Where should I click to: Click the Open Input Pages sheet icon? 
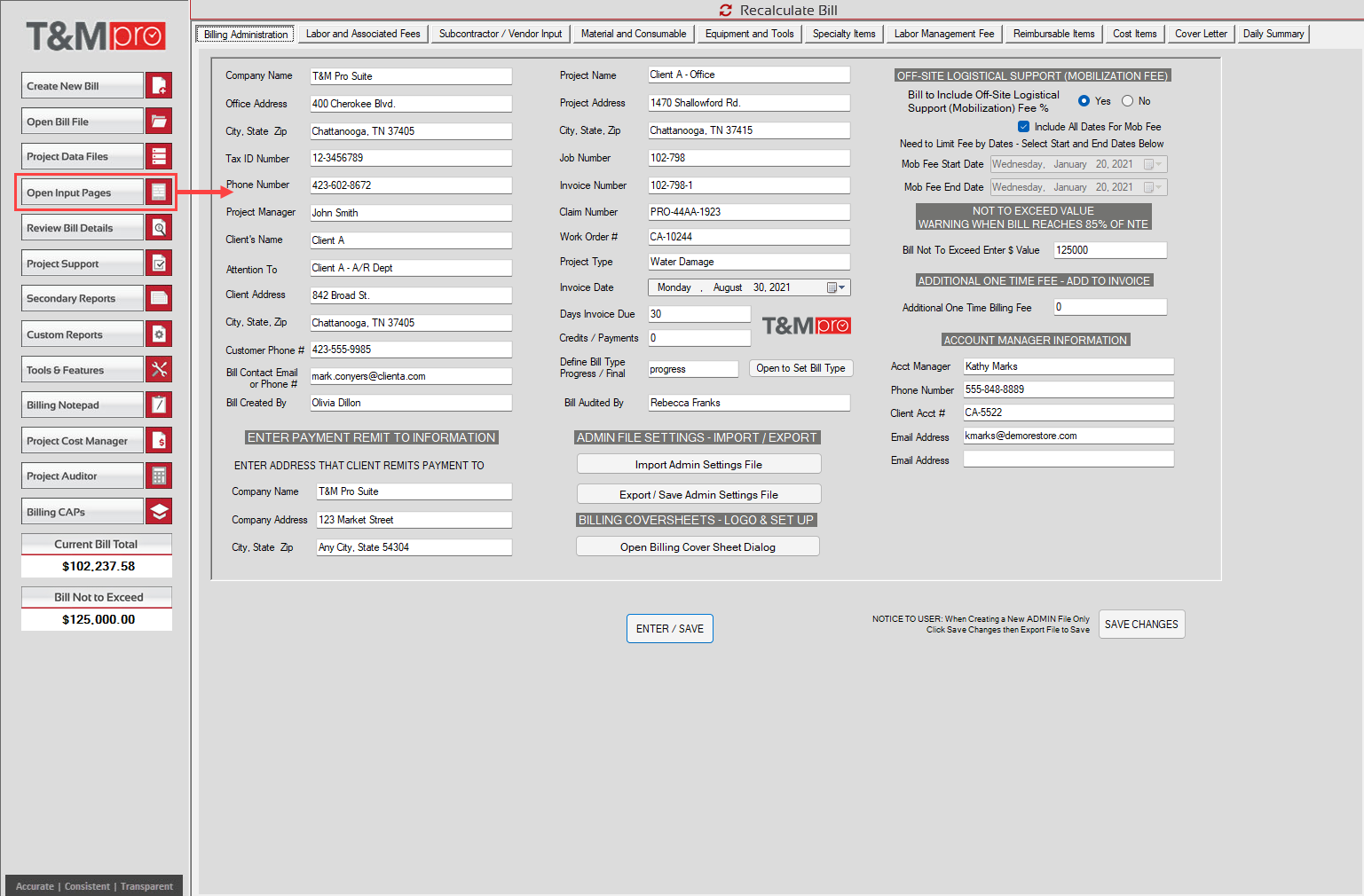(x=159, y=192)
